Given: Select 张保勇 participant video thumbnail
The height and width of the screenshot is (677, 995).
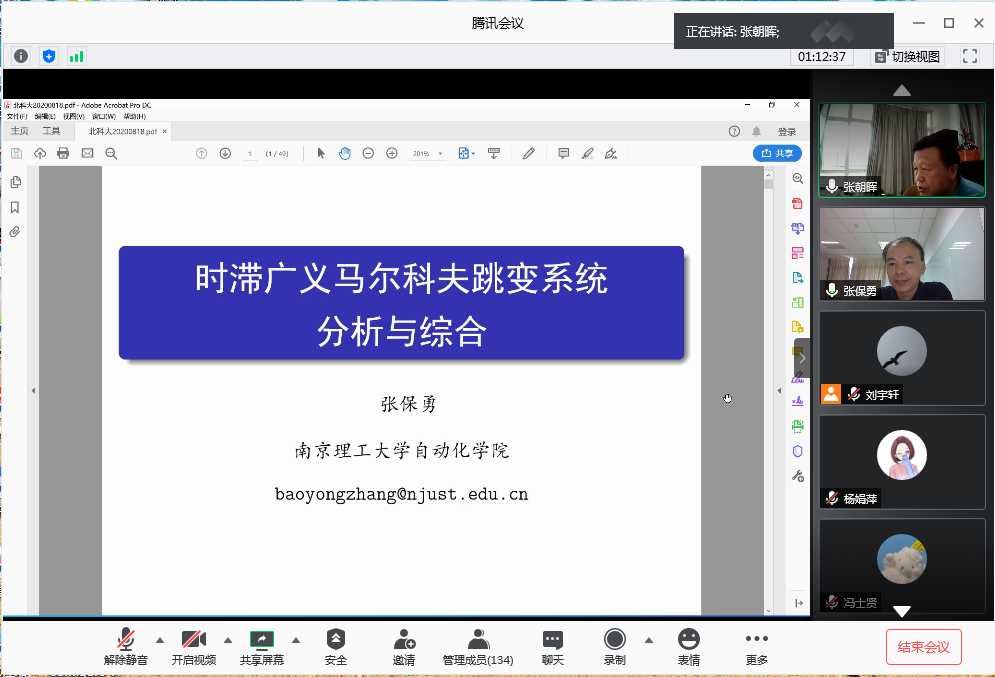Looking at the screenshot, I should coord(902,254).
